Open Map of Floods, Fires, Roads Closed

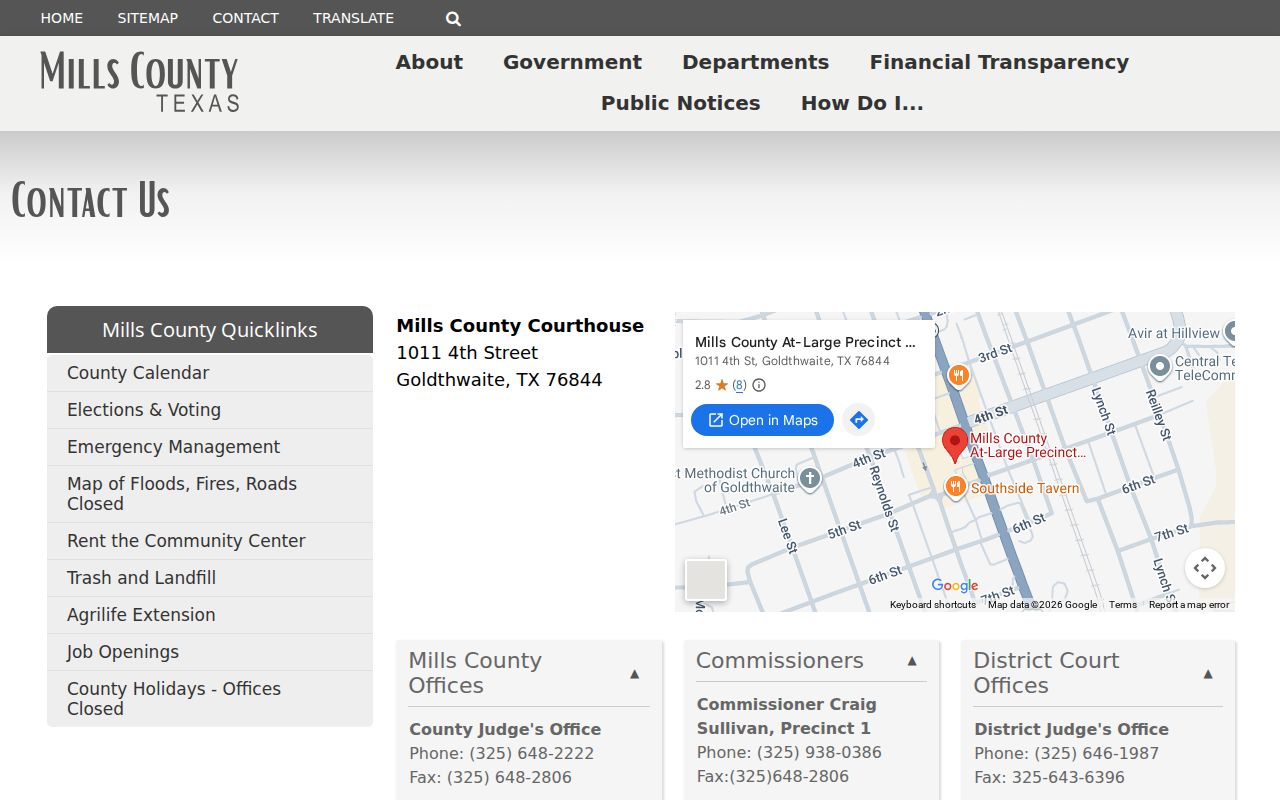pyautogui.click(x=210, y=494)
